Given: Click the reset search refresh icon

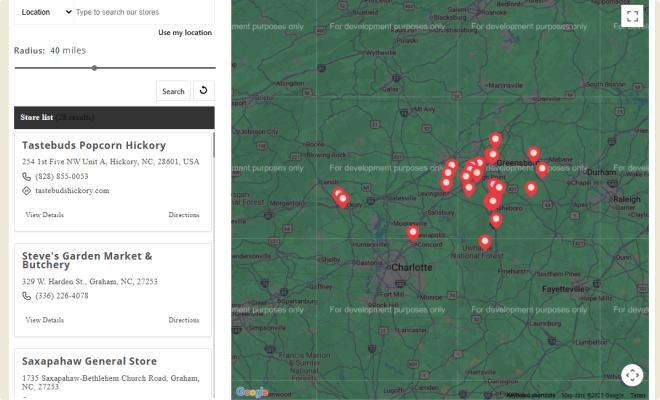Looking at the screenshot, I should pyautogui.click(x=203, y=91).
